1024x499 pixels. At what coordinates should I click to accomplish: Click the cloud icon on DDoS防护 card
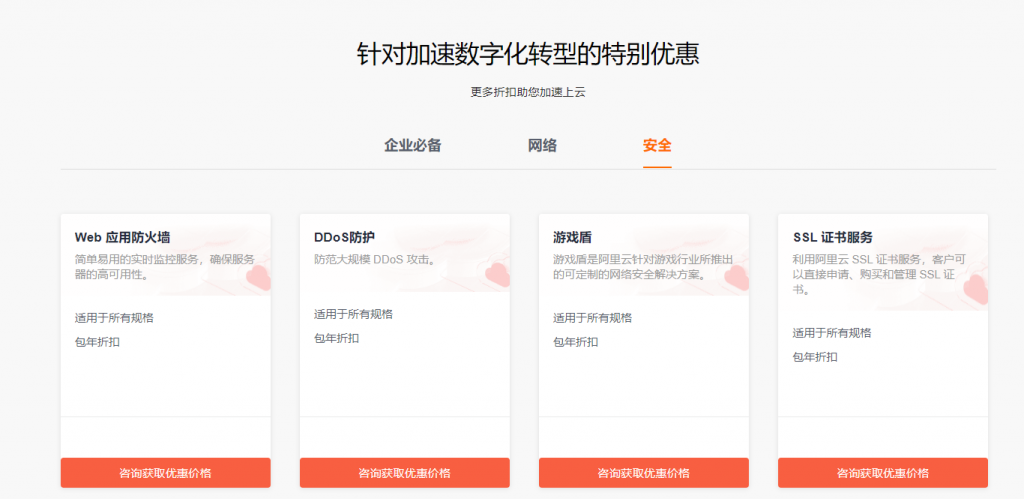pyautogui.click(x=496, y=274)
